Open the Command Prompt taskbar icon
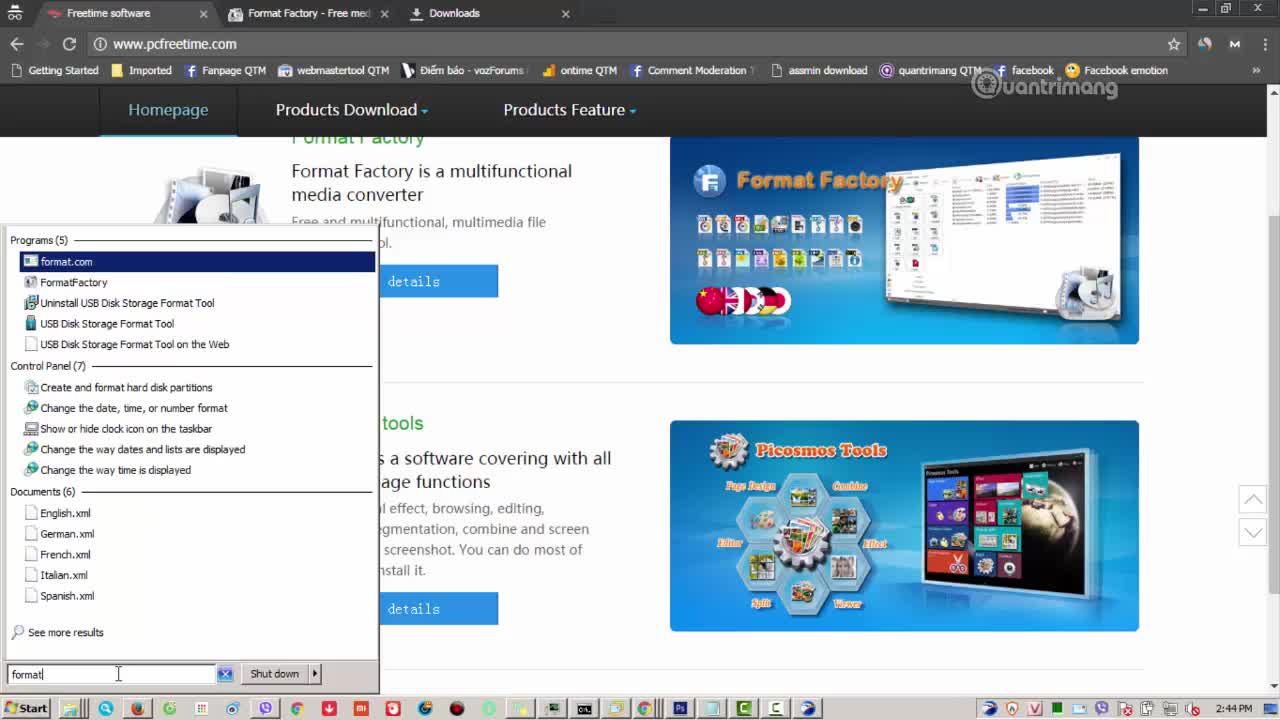This screenshot has width=1280, height=720. pos(584,708)
